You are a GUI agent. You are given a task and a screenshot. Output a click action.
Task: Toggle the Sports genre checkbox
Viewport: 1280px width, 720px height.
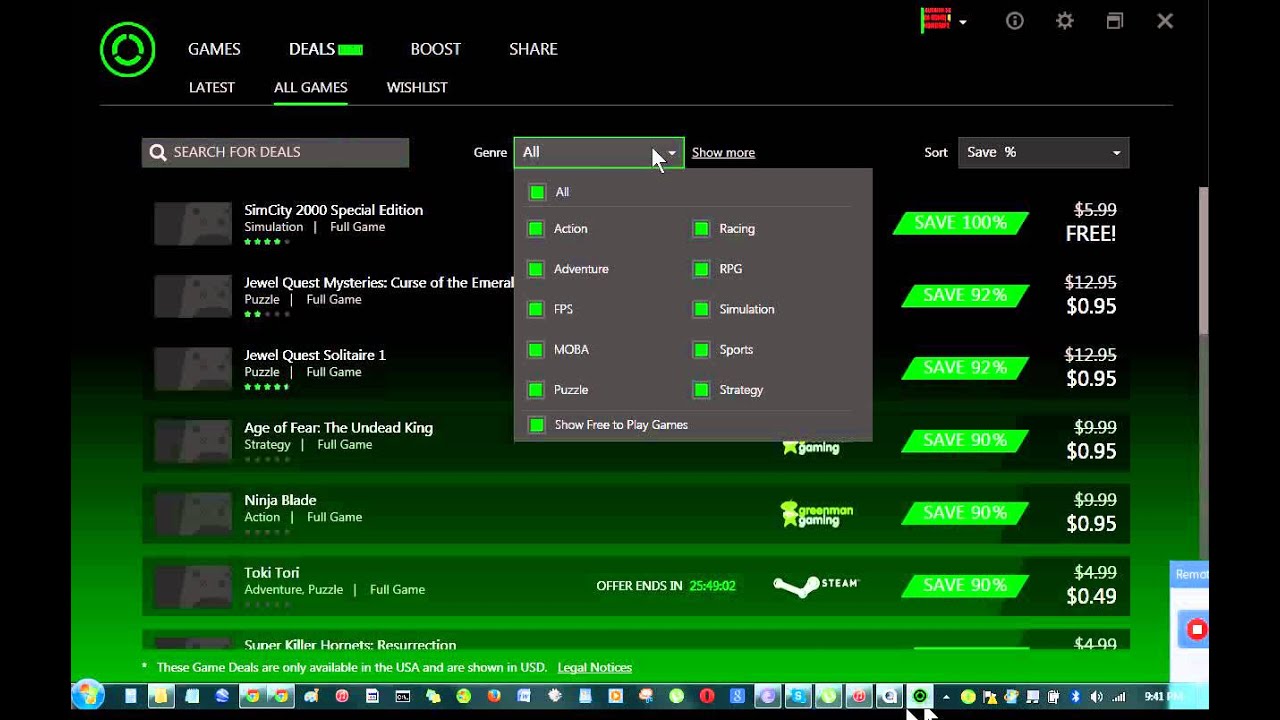(701, 350)
